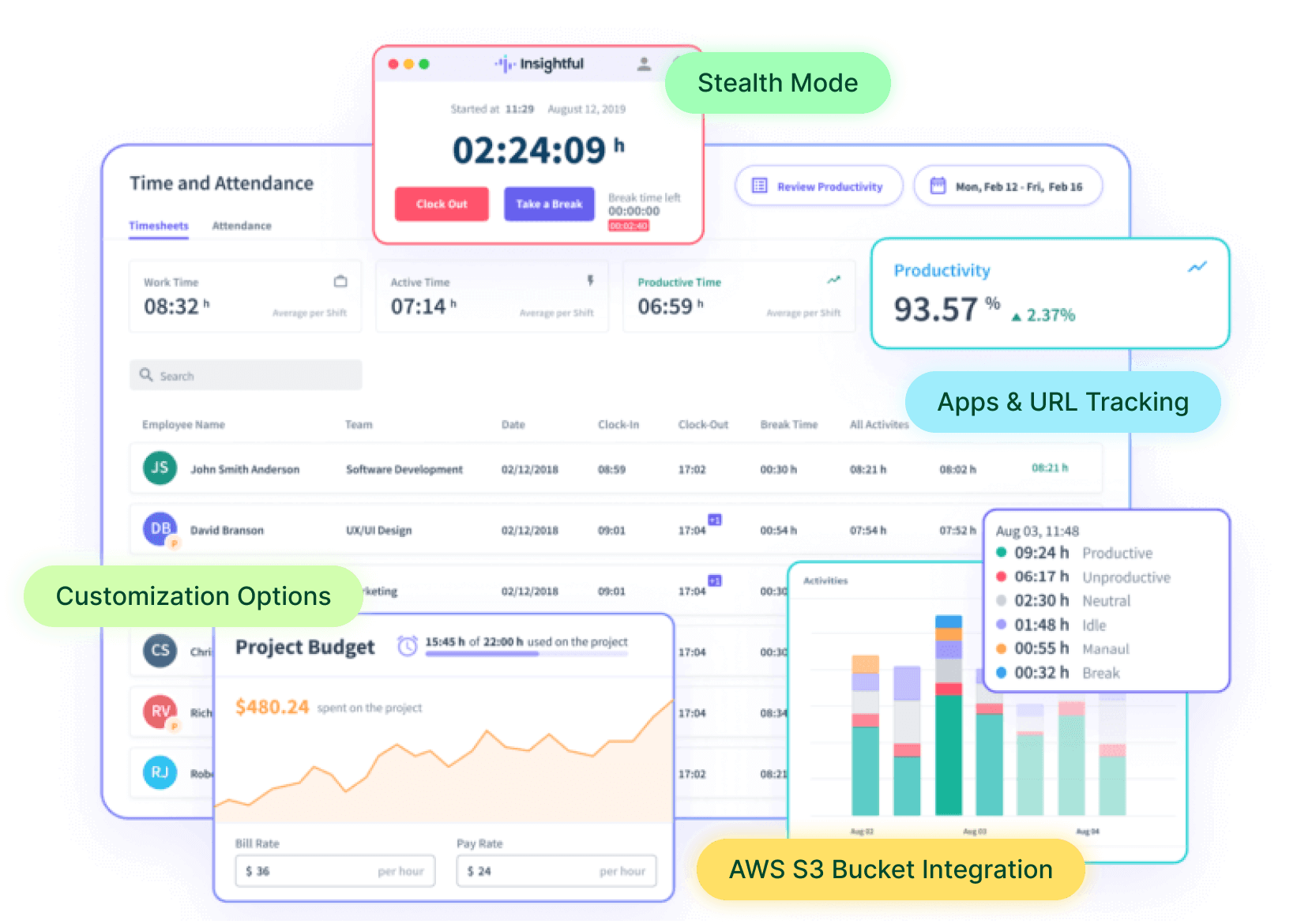The width and height of the screenshot is (1297, 924).
Task: Click the Employee Name column header
Action: click(183, 425)
